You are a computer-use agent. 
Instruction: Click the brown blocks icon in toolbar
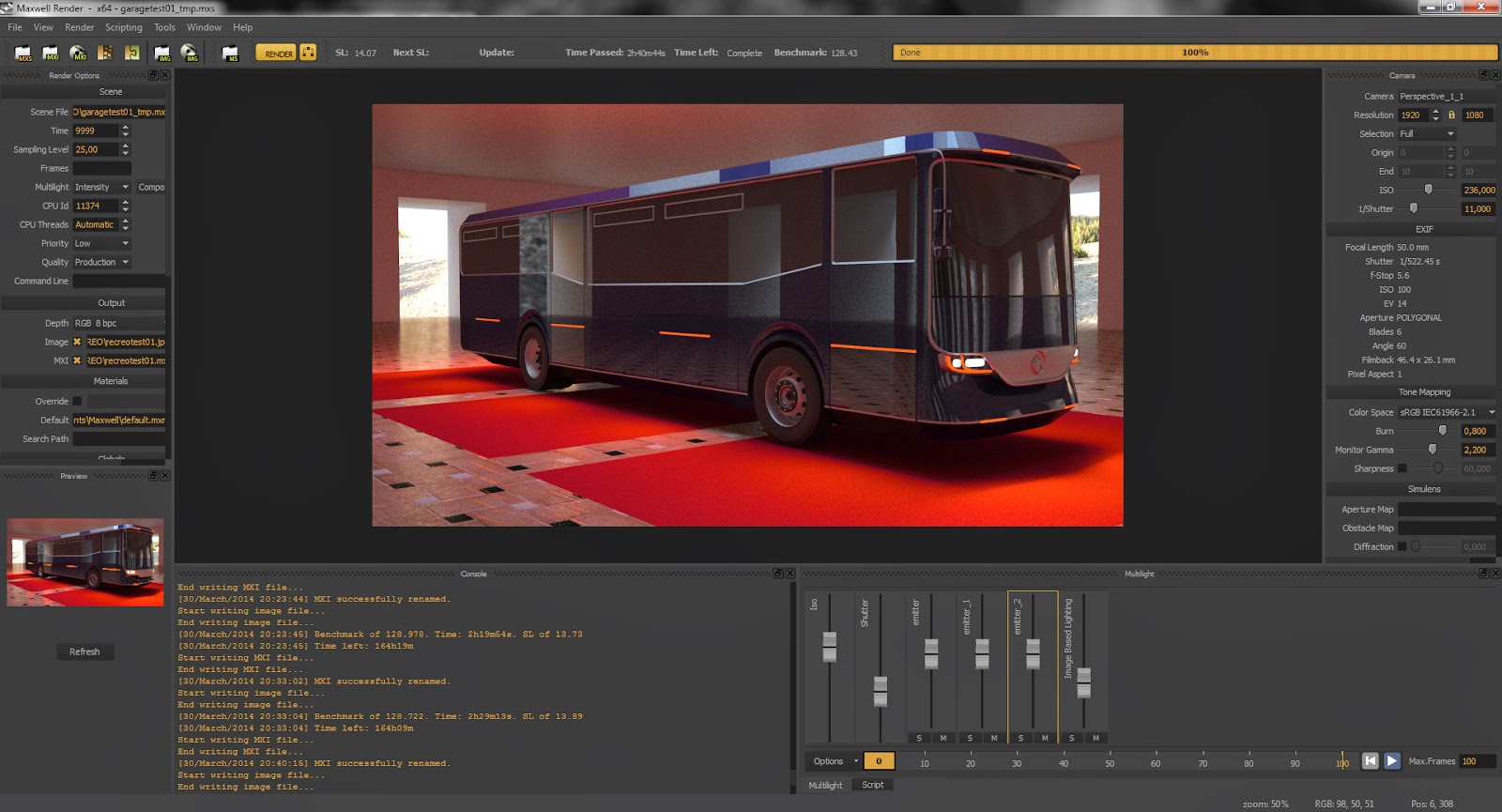(105, 53)
